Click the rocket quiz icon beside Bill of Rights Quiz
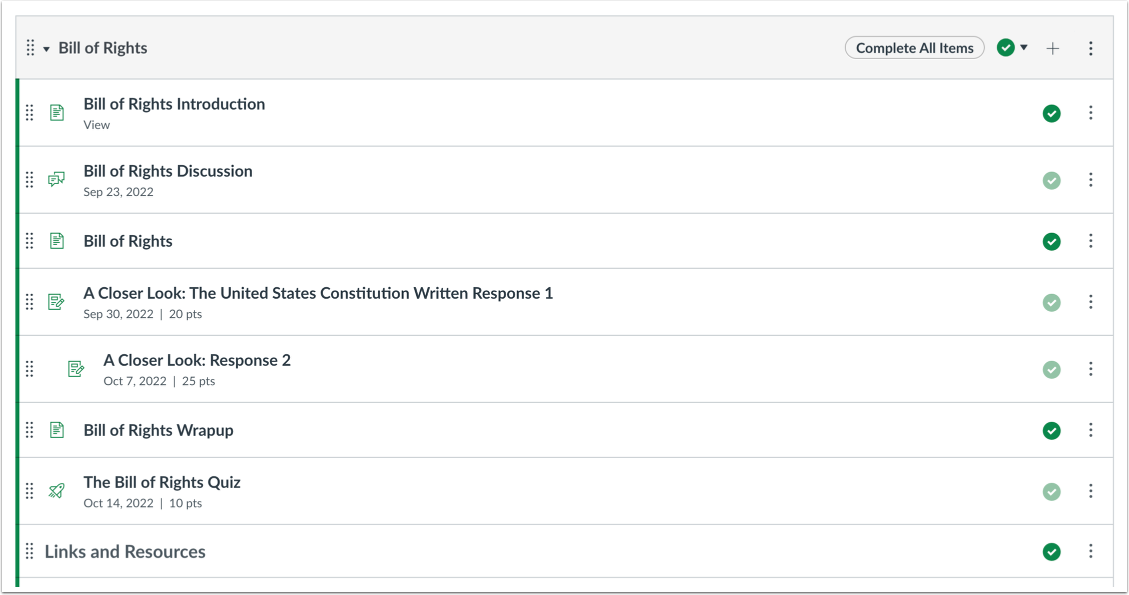Screen dimensions: 1129x595 (x=57, y=491)
